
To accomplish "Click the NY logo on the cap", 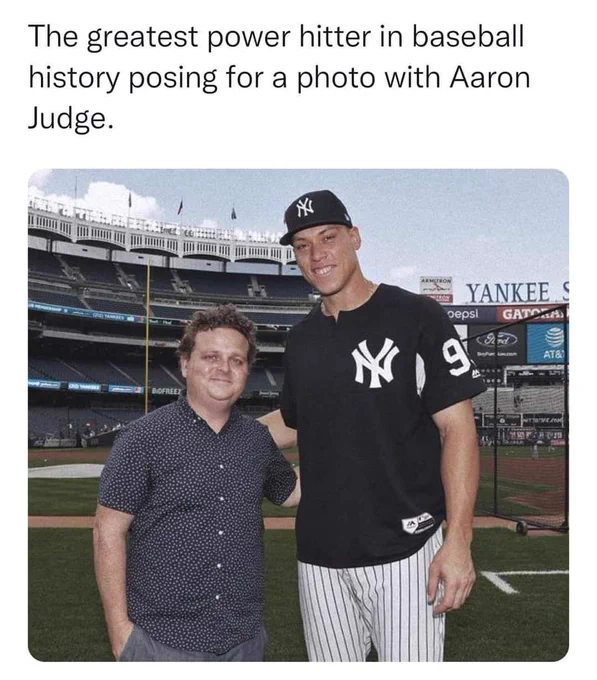I will pos(305,207).
